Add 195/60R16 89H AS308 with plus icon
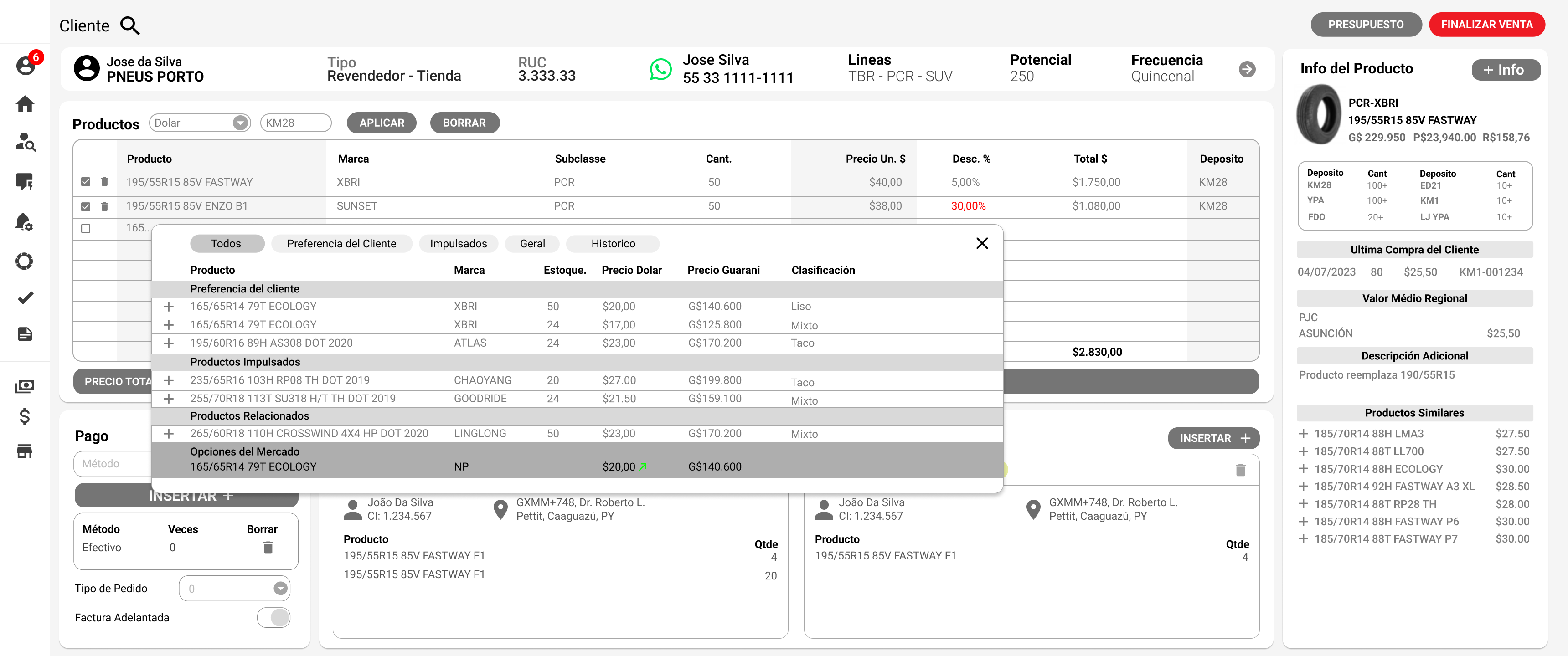This screenshot has height=656, width=1568. tap(169, 343)
